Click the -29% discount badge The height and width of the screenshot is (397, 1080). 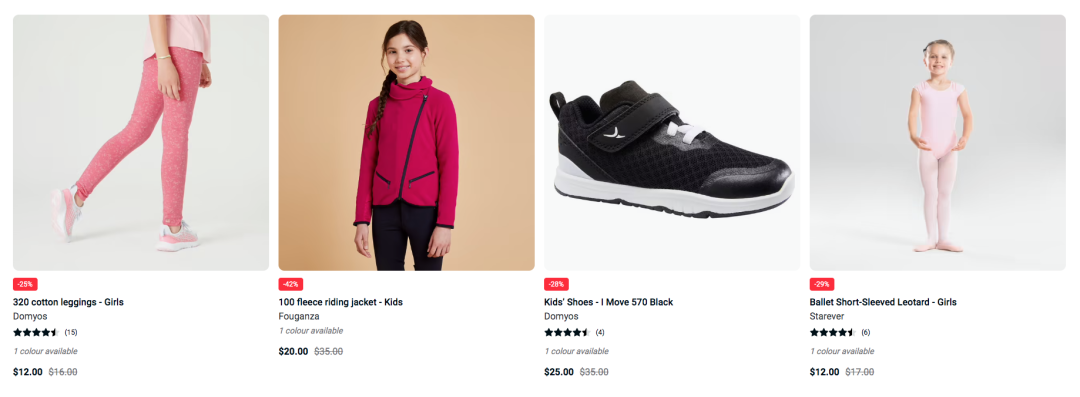point(822,284)
